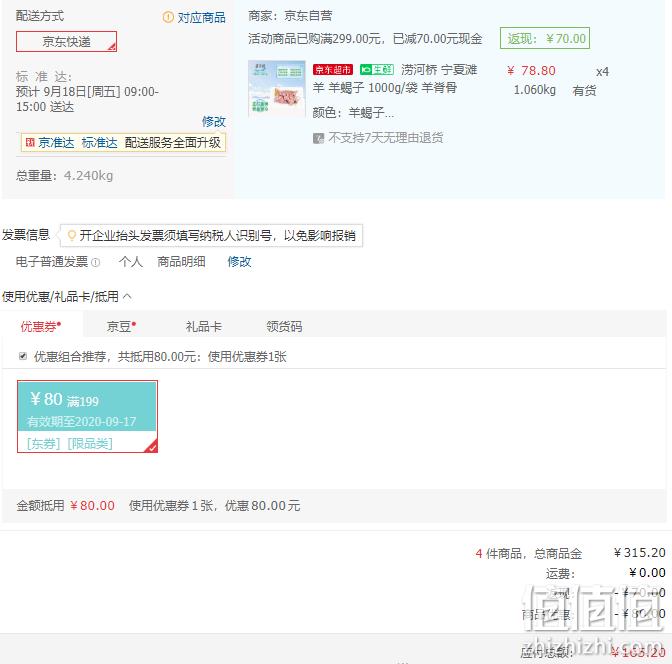Viewport: 672px width, 664px height.
Task: Click the 颜色：羊蝎子 attribute text
Action: pyautogui.click(x=353, y=113)
